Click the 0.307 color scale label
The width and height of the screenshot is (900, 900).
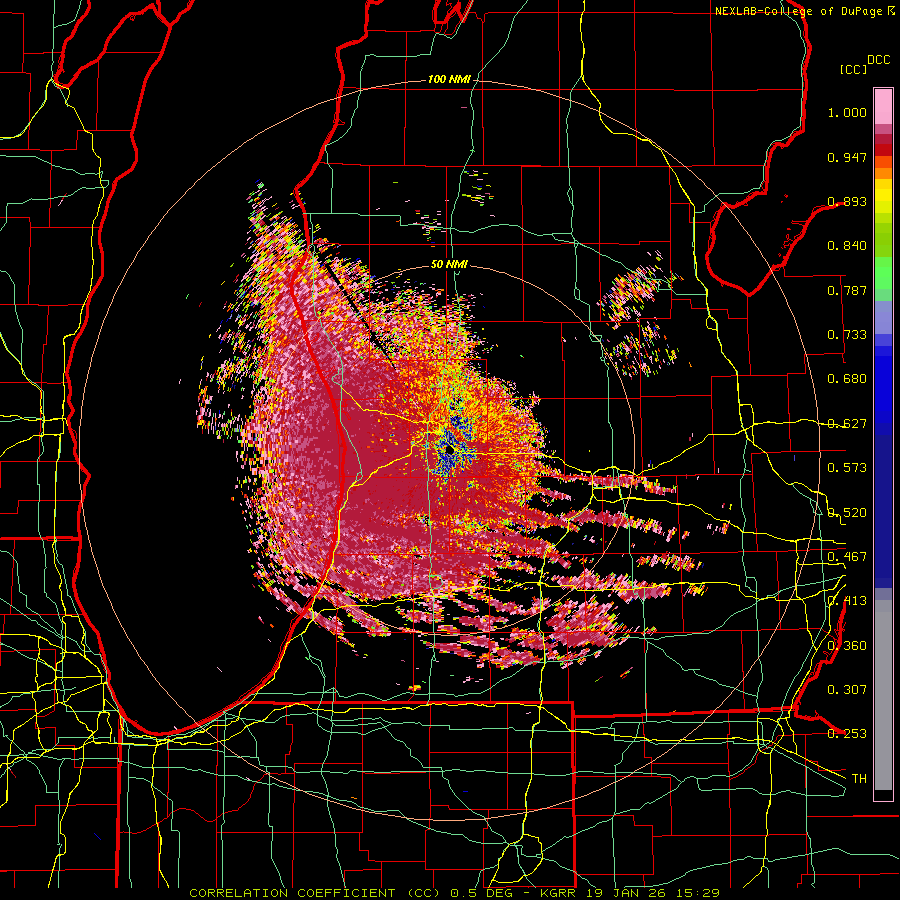point(847,690)
